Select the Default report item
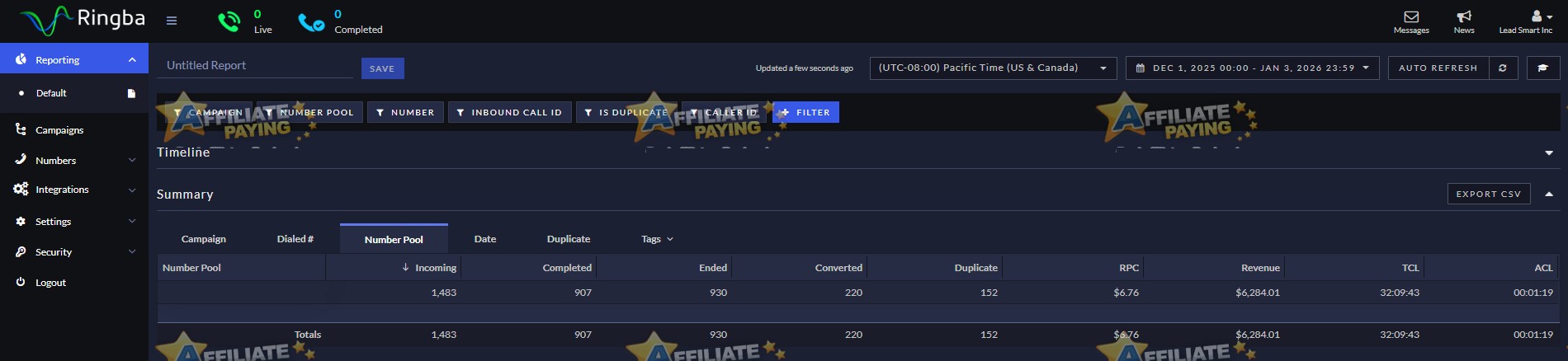Screen dimensions: 1568x361 (x=51, y=93)
